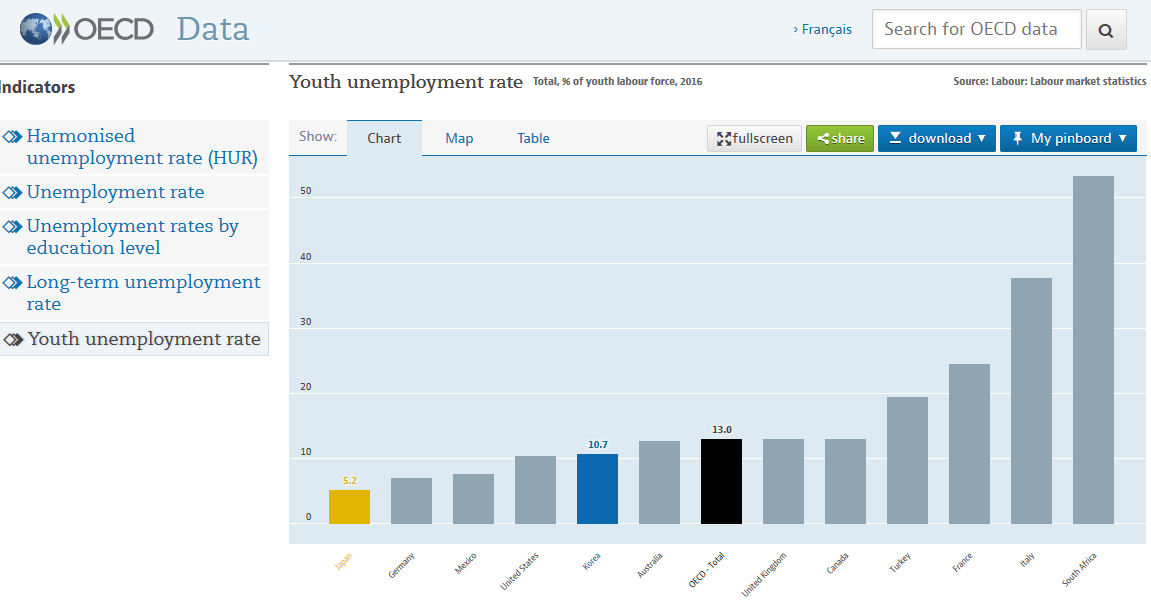Switch to the Map tab
The width and height of the screenshot is (1151, 604).
click(x=459, y=138)
